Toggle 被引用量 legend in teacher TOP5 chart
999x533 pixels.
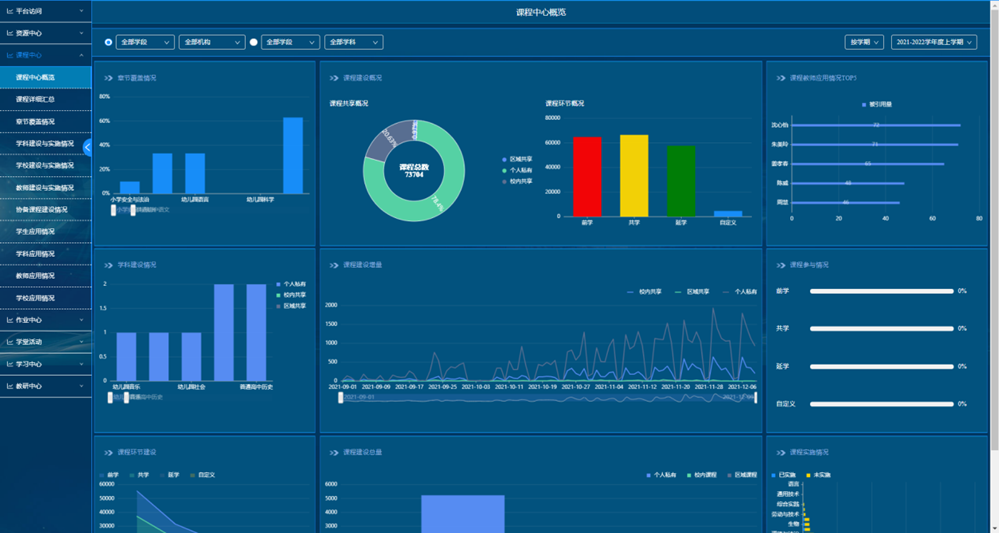[x=877, y=104]
